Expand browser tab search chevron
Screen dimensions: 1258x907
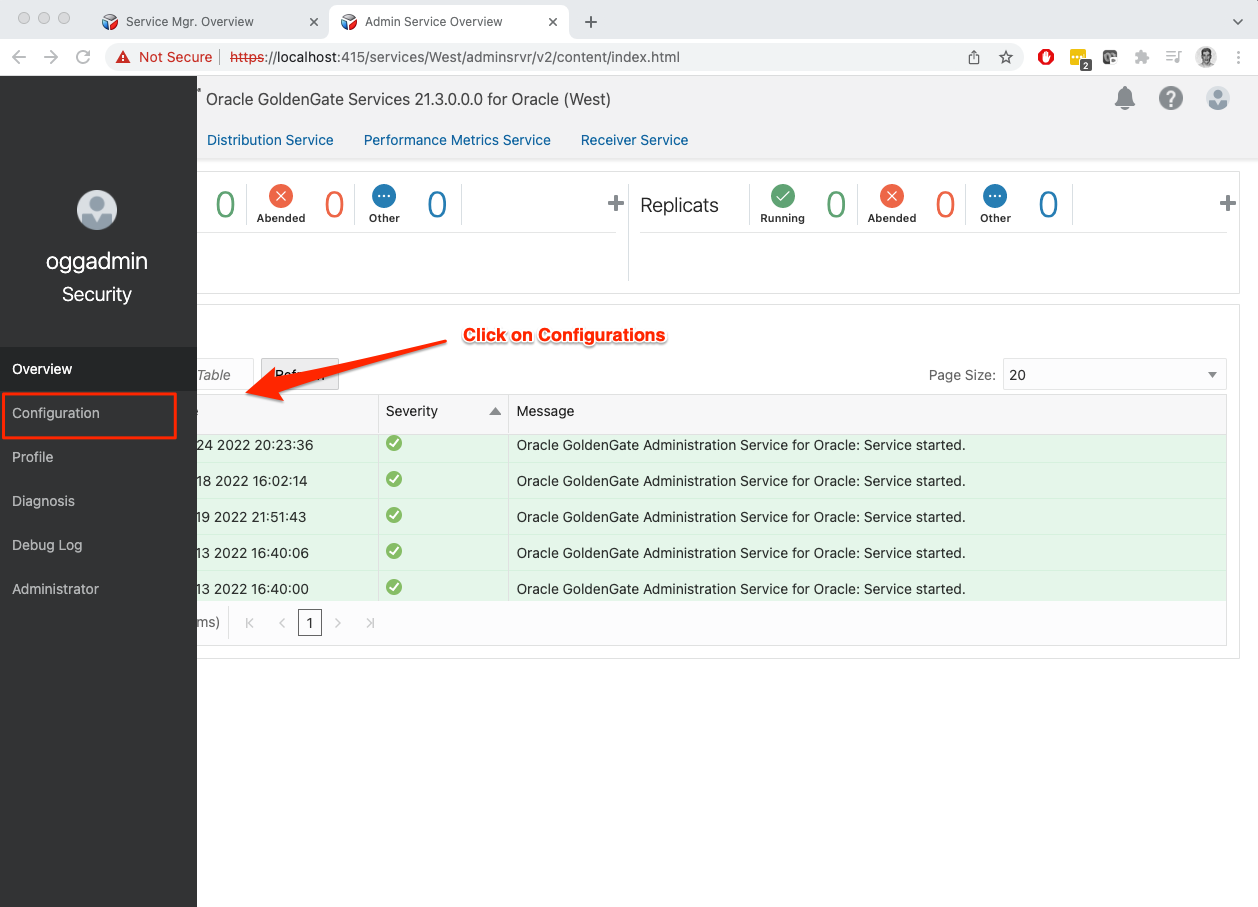click(x=1238, y=21)
